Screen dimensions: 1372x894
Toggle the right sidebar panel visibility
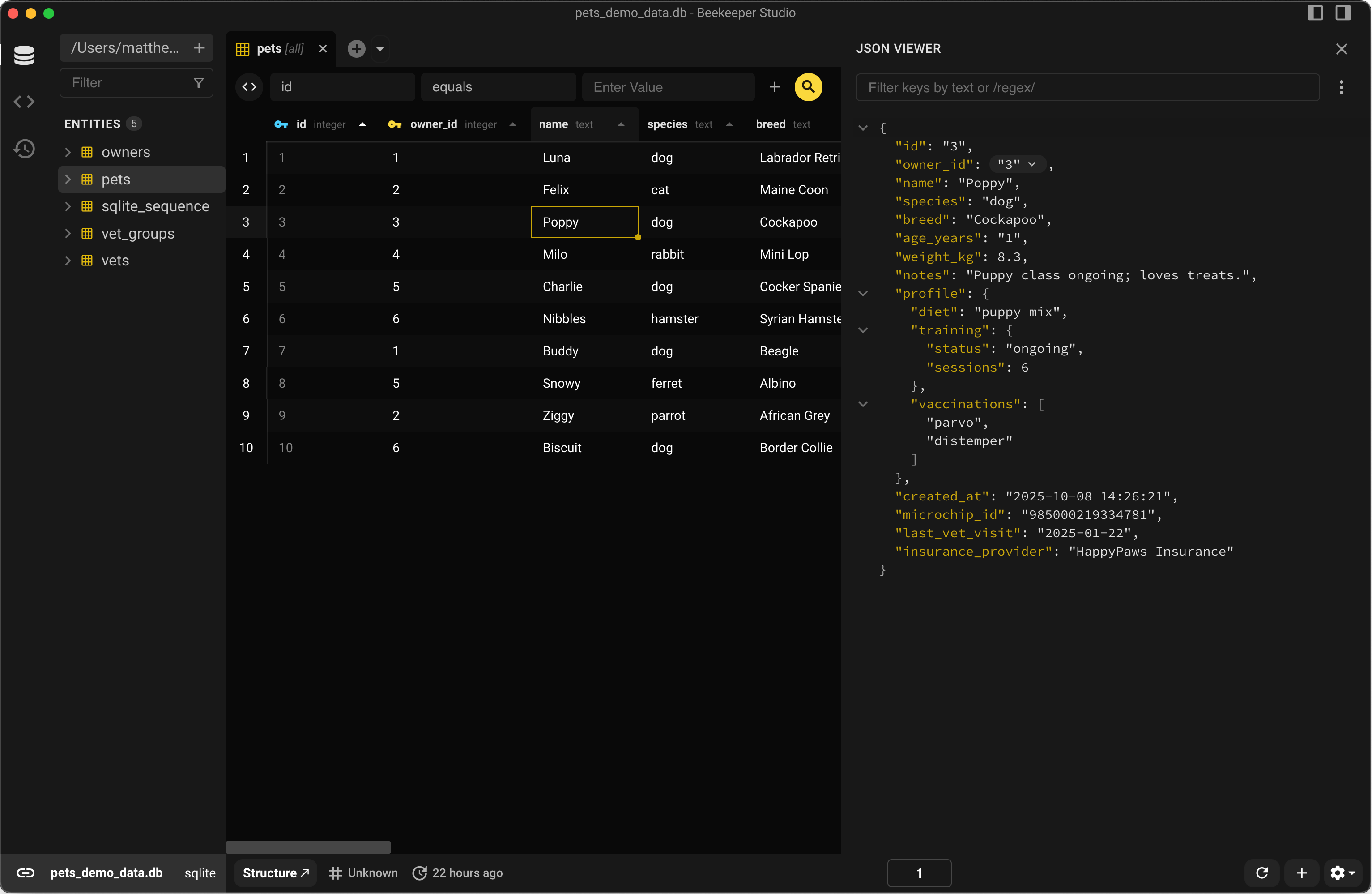tap(1342, 13)
